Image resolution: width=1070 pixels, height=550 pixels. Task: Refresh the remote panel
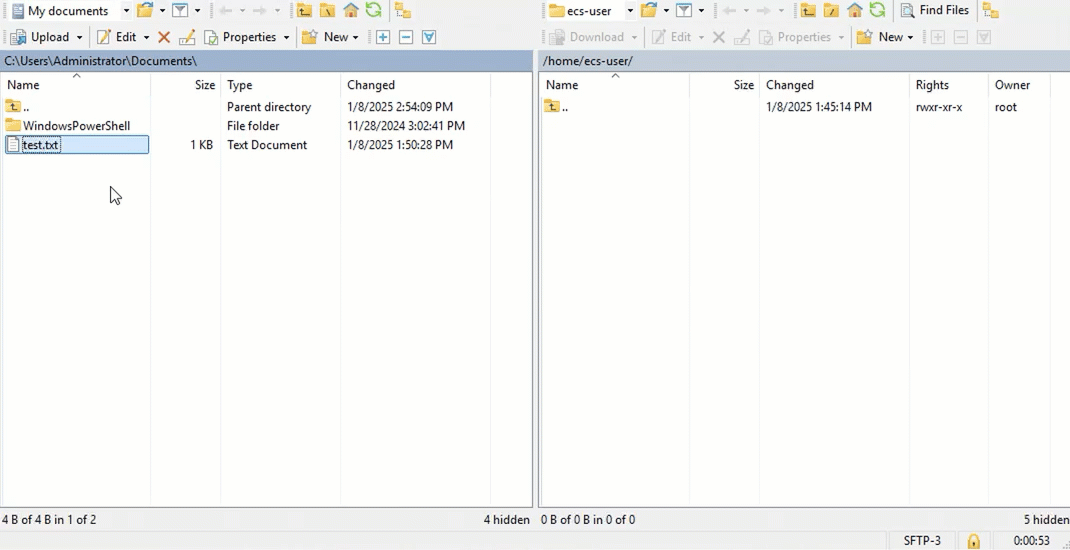(x=878, y=10)
